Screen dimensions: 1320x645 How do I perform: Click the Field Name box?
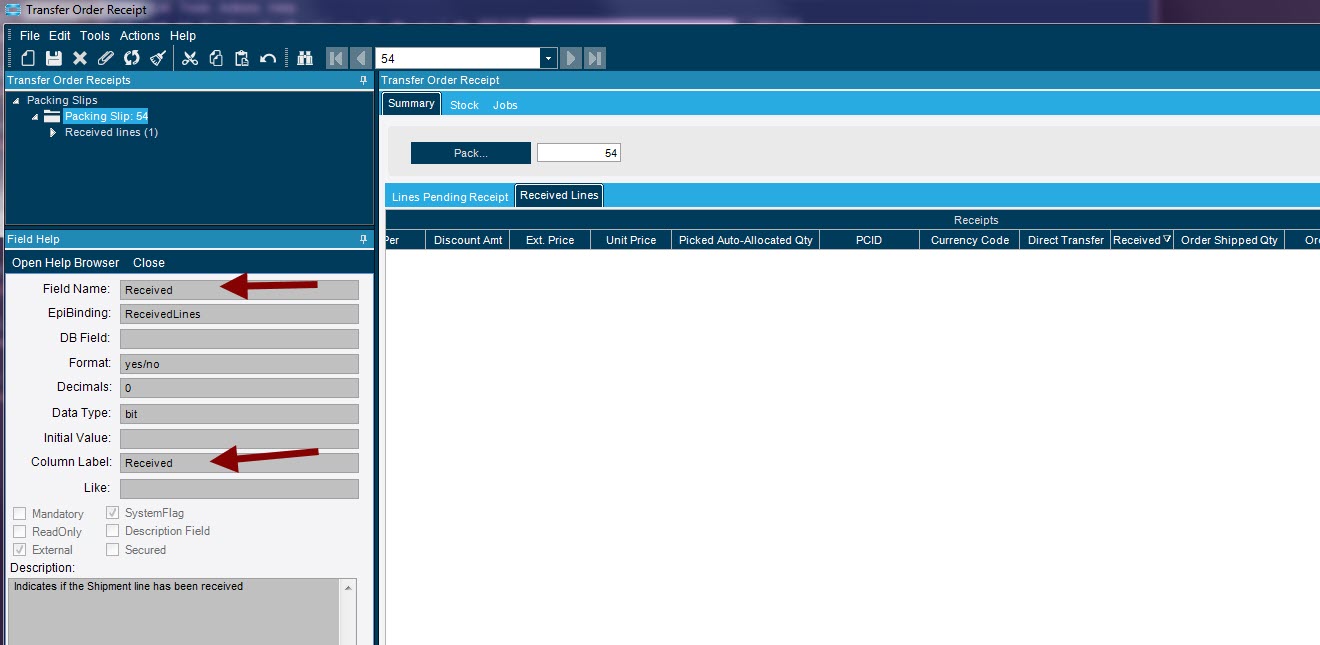tap(239, 290)
